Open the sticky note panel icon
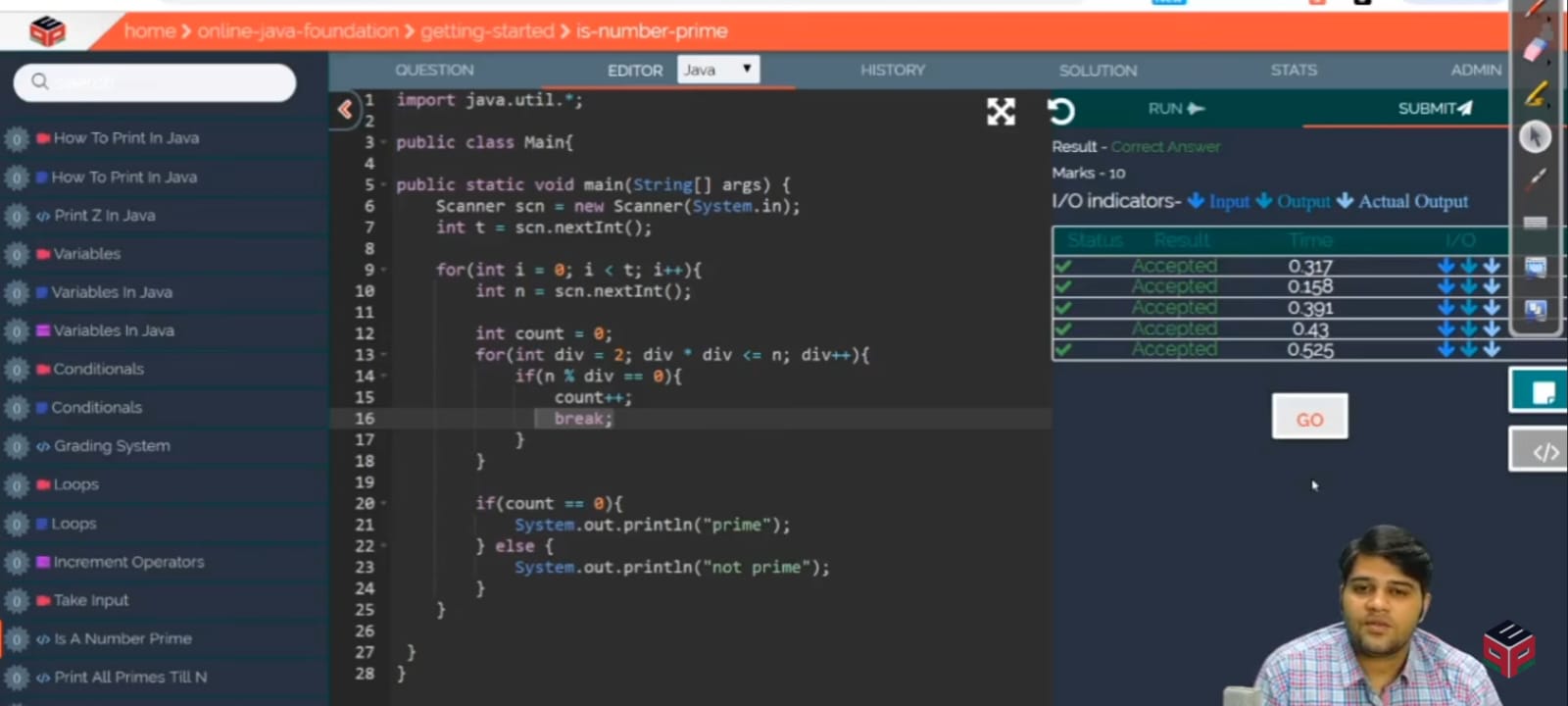This screenshot has width=1568, height=706. pos(1541,392)
